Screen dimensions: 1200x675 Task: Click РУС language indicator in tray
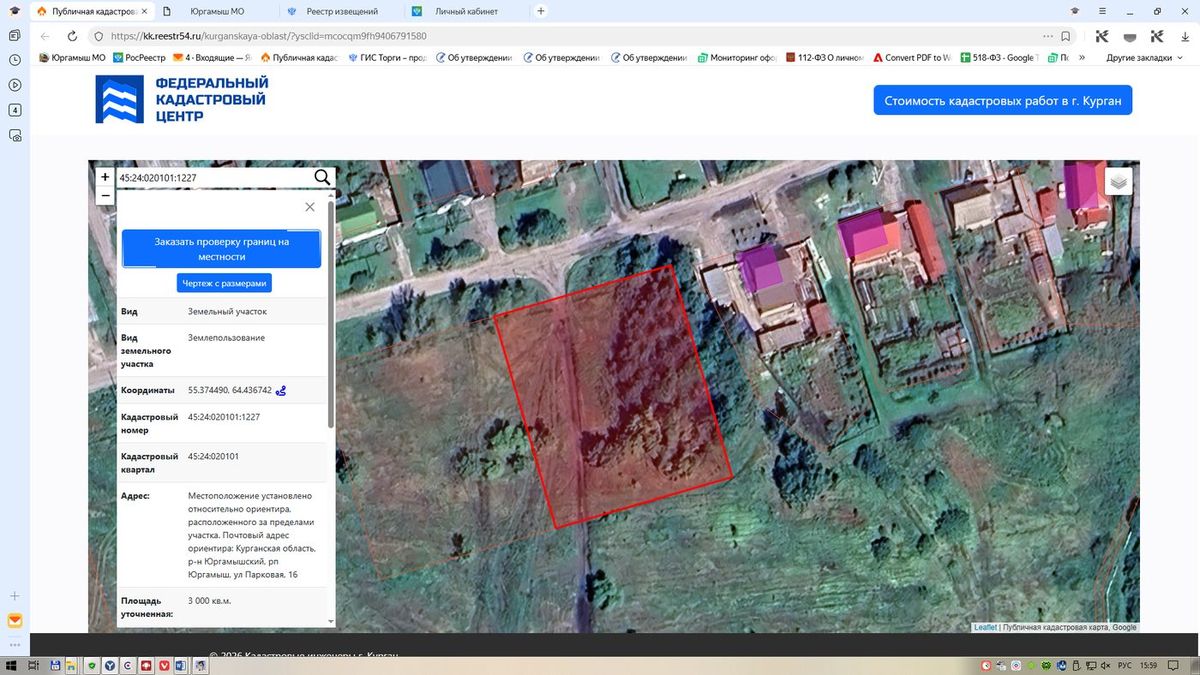tap(1124, 665)
